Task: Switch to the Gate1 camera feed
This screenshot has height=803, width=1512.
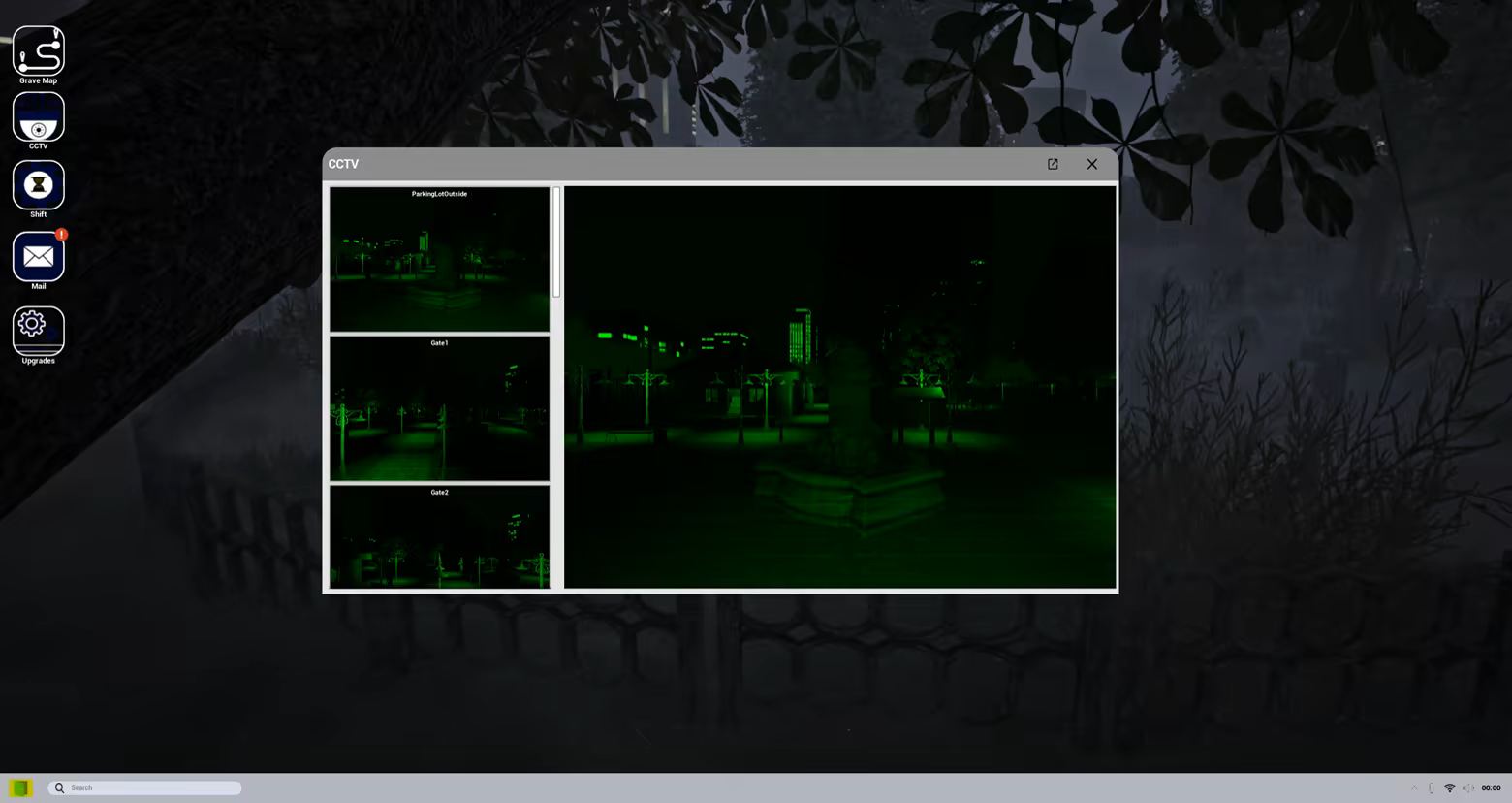Action: pyautogui.click(x=439, y=408)
